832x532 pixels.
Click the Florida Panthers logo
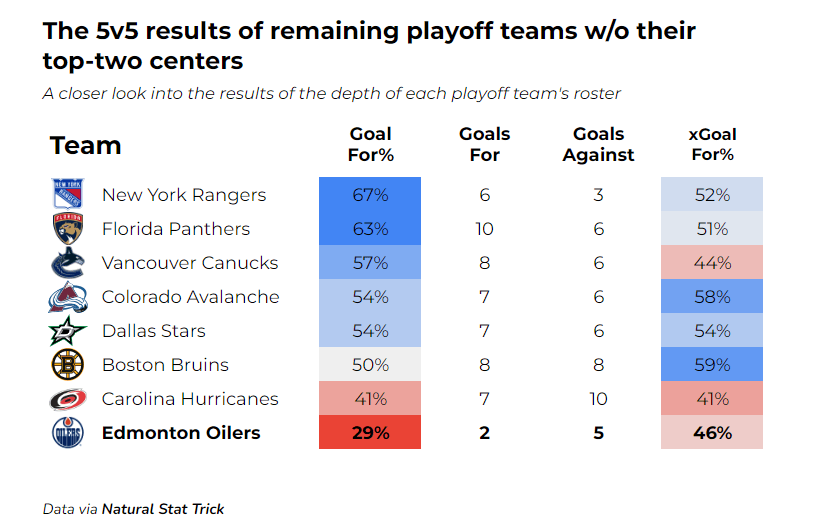pos(67,229)
